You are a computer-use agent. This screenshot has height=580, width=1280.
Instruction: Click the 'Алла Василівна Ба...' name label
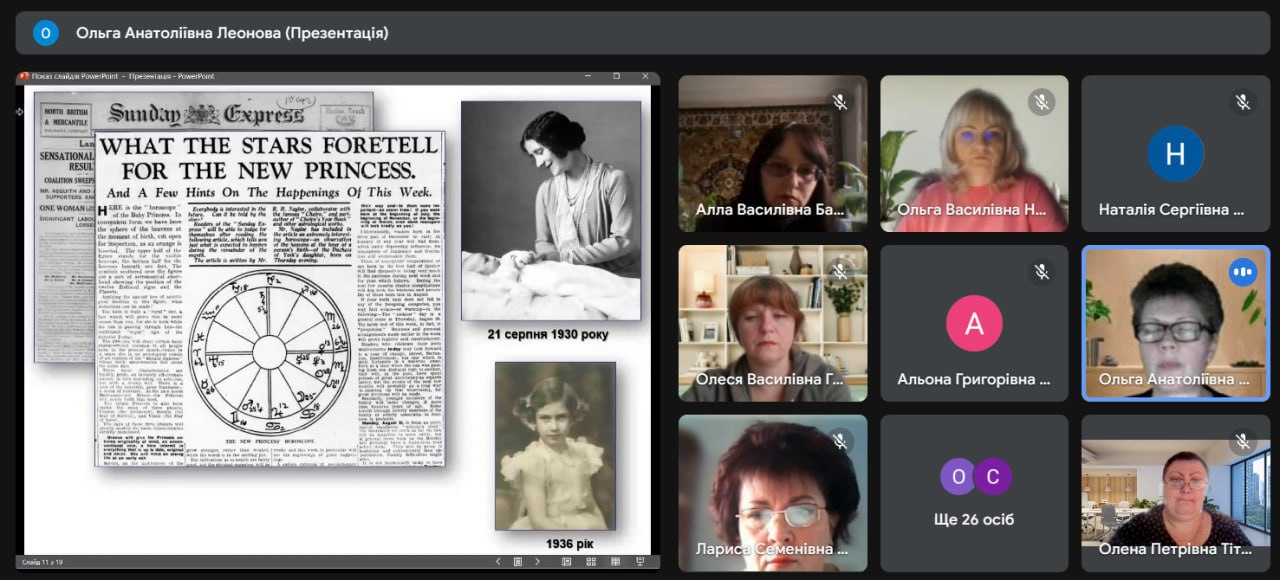(770, 210)
